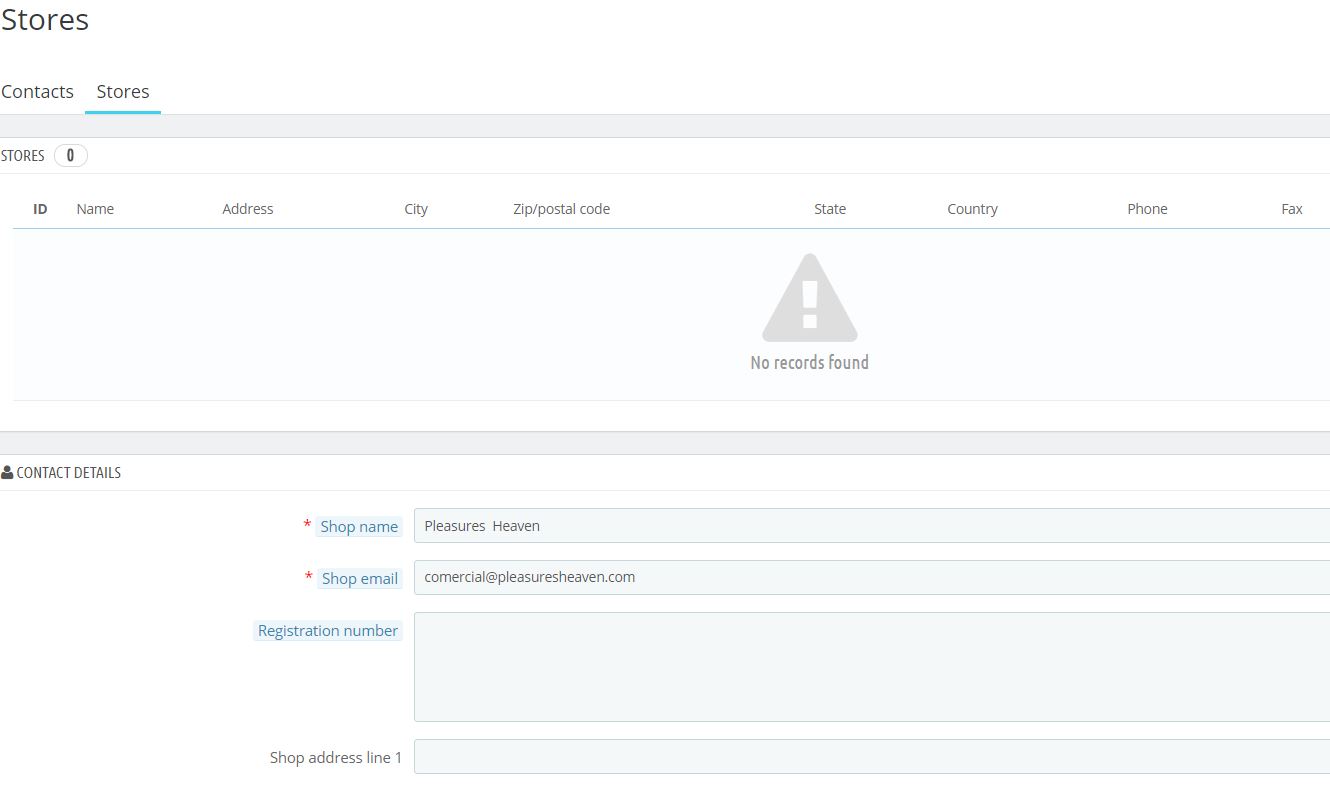Click the State column header
Image resolution: width=1330 pixels, height=785 pixels.
pyautogui.click(x=830, y=209)
